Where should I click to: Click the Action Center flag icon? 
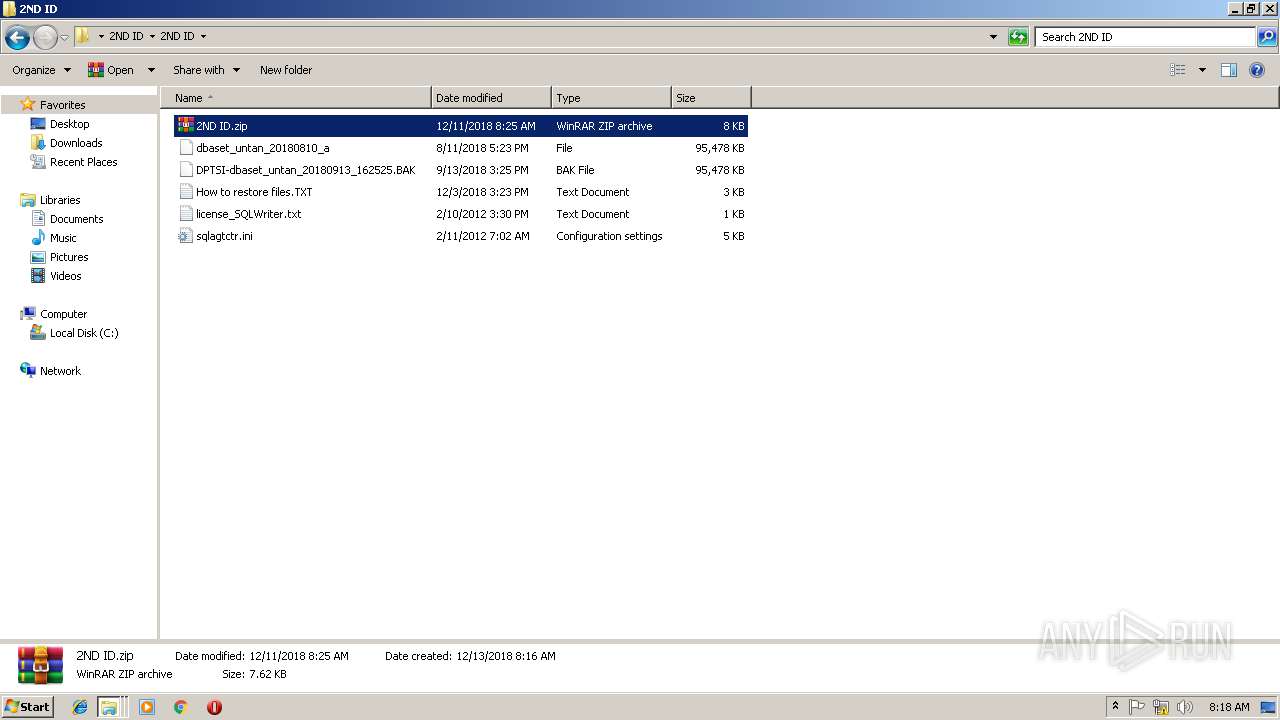tap(1137, 707)
